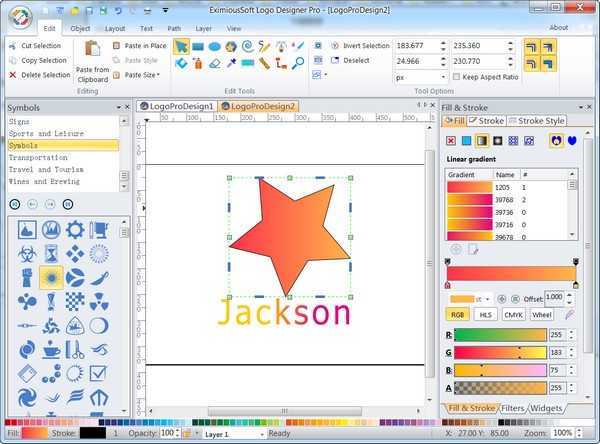Image resolution: width=600 pixels, height=444 pixels.
Task: Select the Zoom magnifier tool
Action: pos(298,63)
